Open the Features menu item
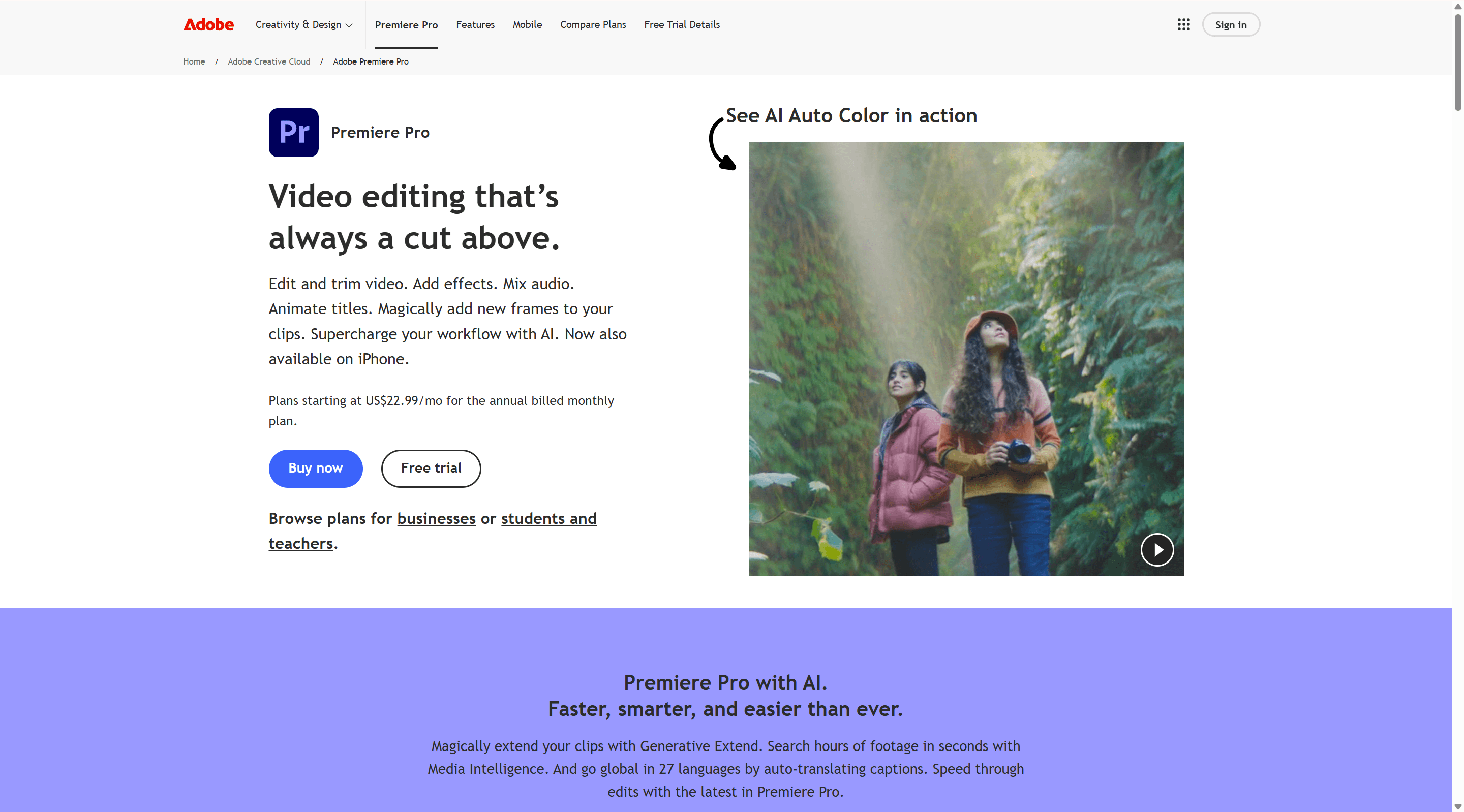The width and height of the screenshot is (1464, 812). click(x=475, y=24)
